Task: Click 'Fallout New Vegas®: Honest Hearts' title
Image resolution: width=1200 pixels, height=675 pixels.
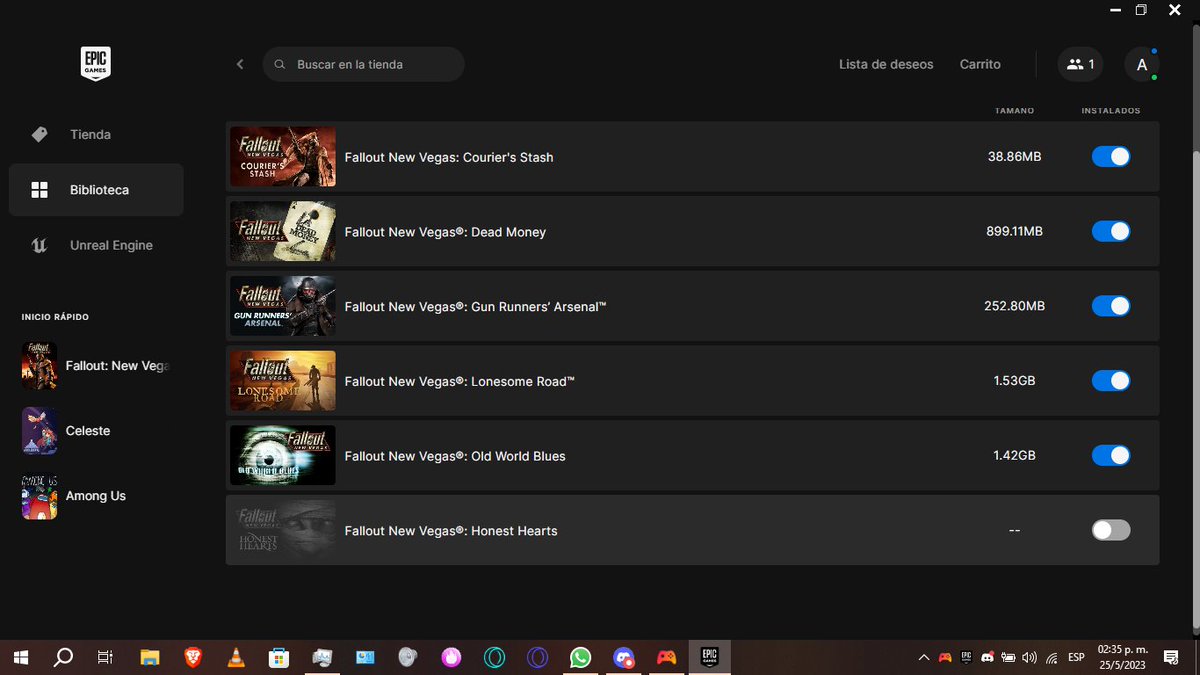Action: pos(451,531)
